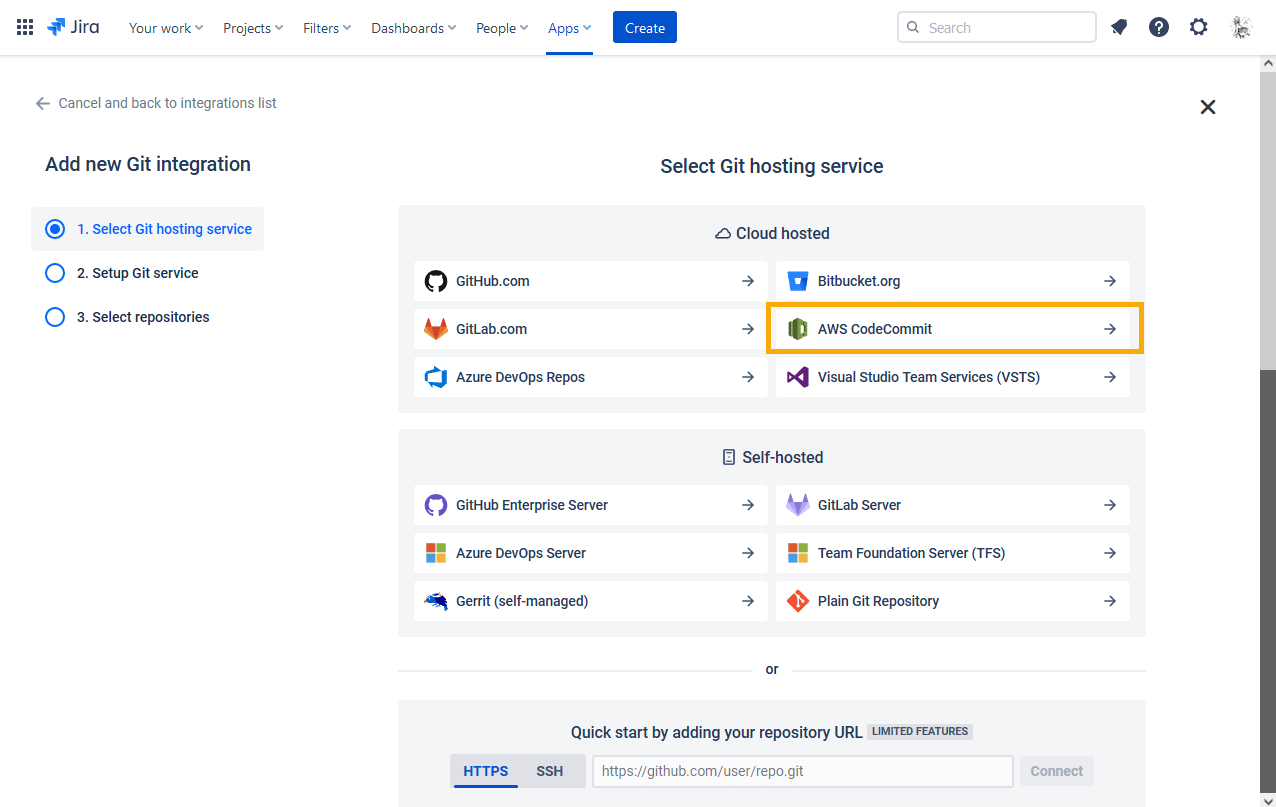Click the repository URL input field
Image resolution: width=1276 pixels, height=807 pixels.
803,771
